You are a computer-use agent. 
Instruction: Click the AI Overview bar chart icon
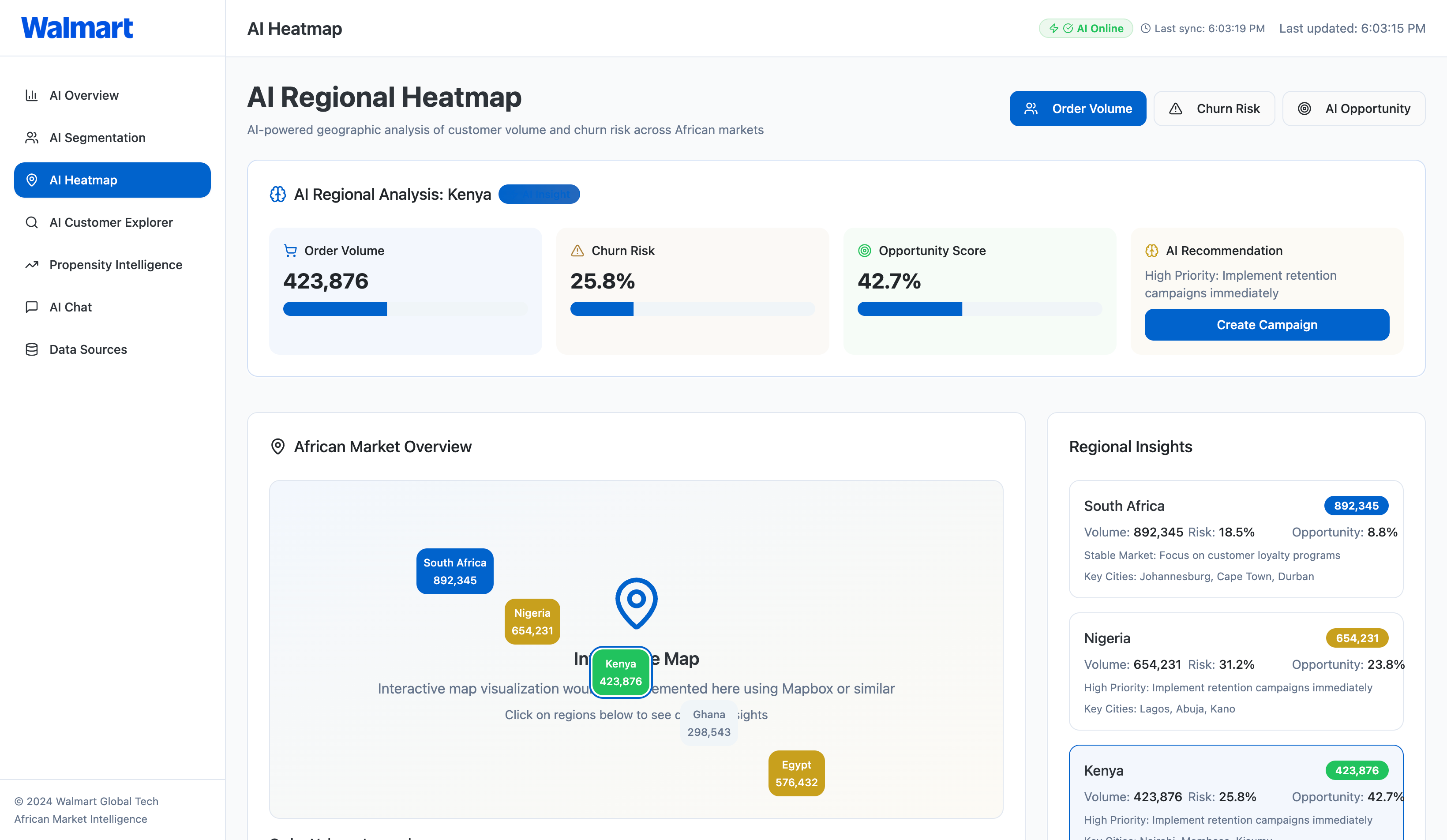[32, 95]
